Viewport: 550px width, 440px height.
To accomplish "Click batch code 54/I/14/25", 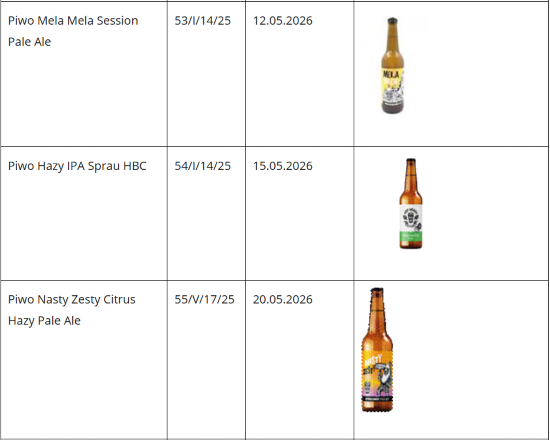I will tap(203, 166).
